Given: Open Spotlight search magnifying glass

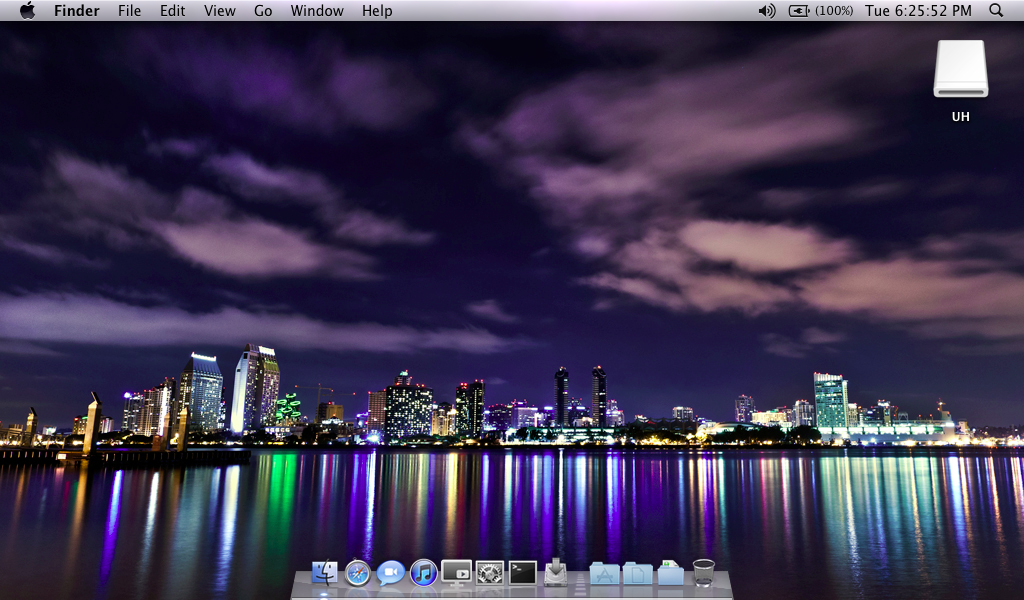Looking at the screenshot, I should point(996,11).
